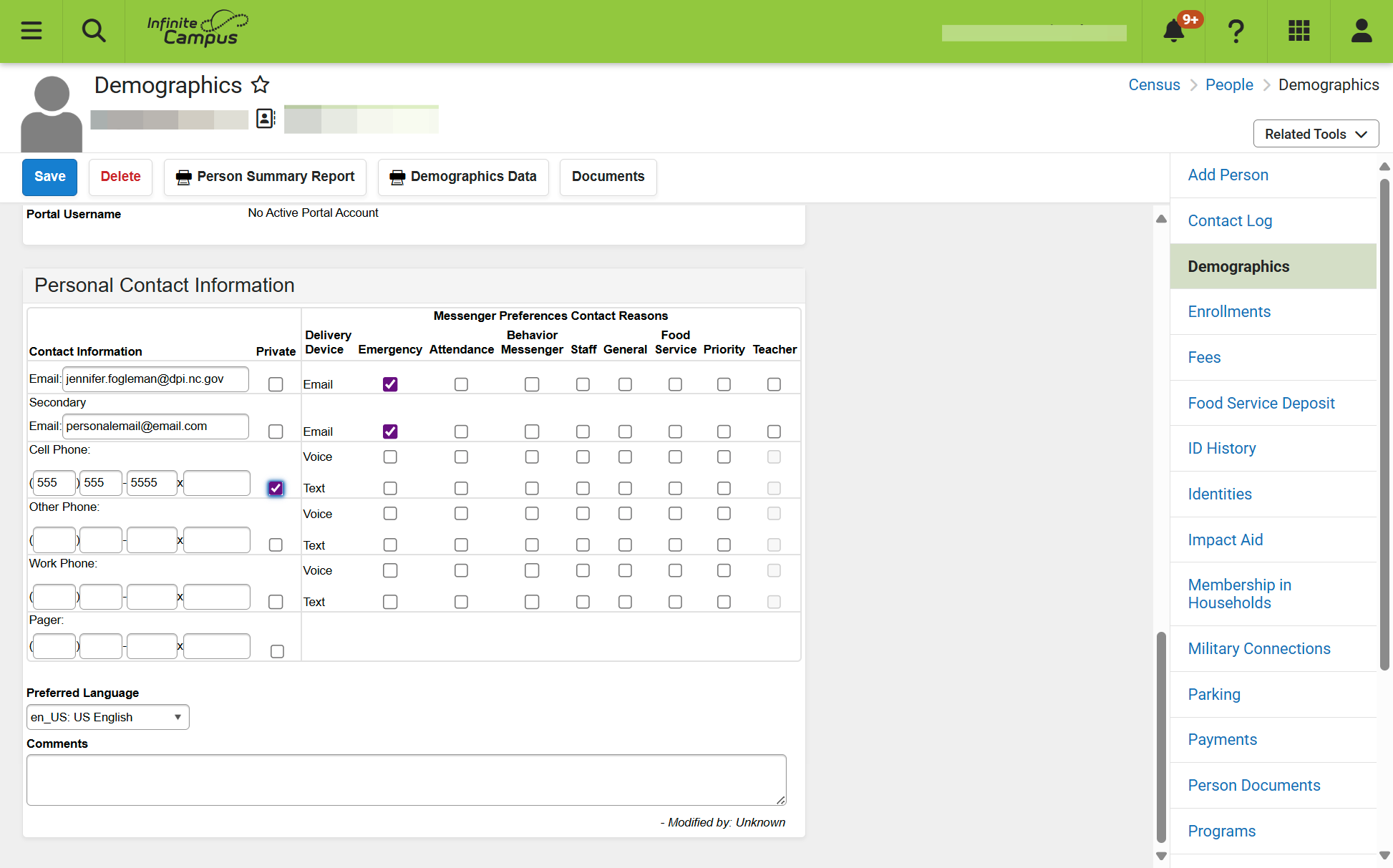
Task: Uncheck Private for Cell Phone
Action: (x=276, y=488)
